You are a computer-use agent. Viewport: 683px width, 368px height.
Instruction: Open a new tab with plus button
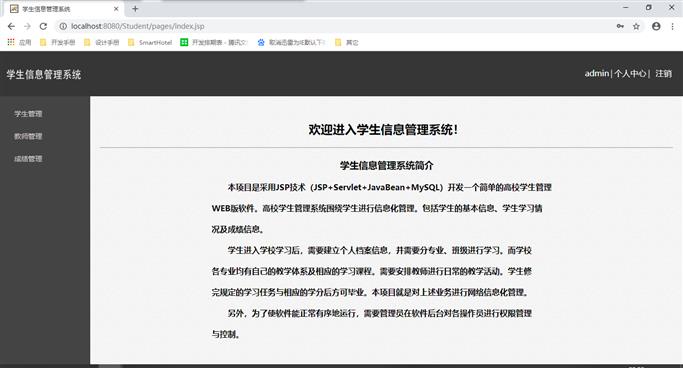pos(135,9)
